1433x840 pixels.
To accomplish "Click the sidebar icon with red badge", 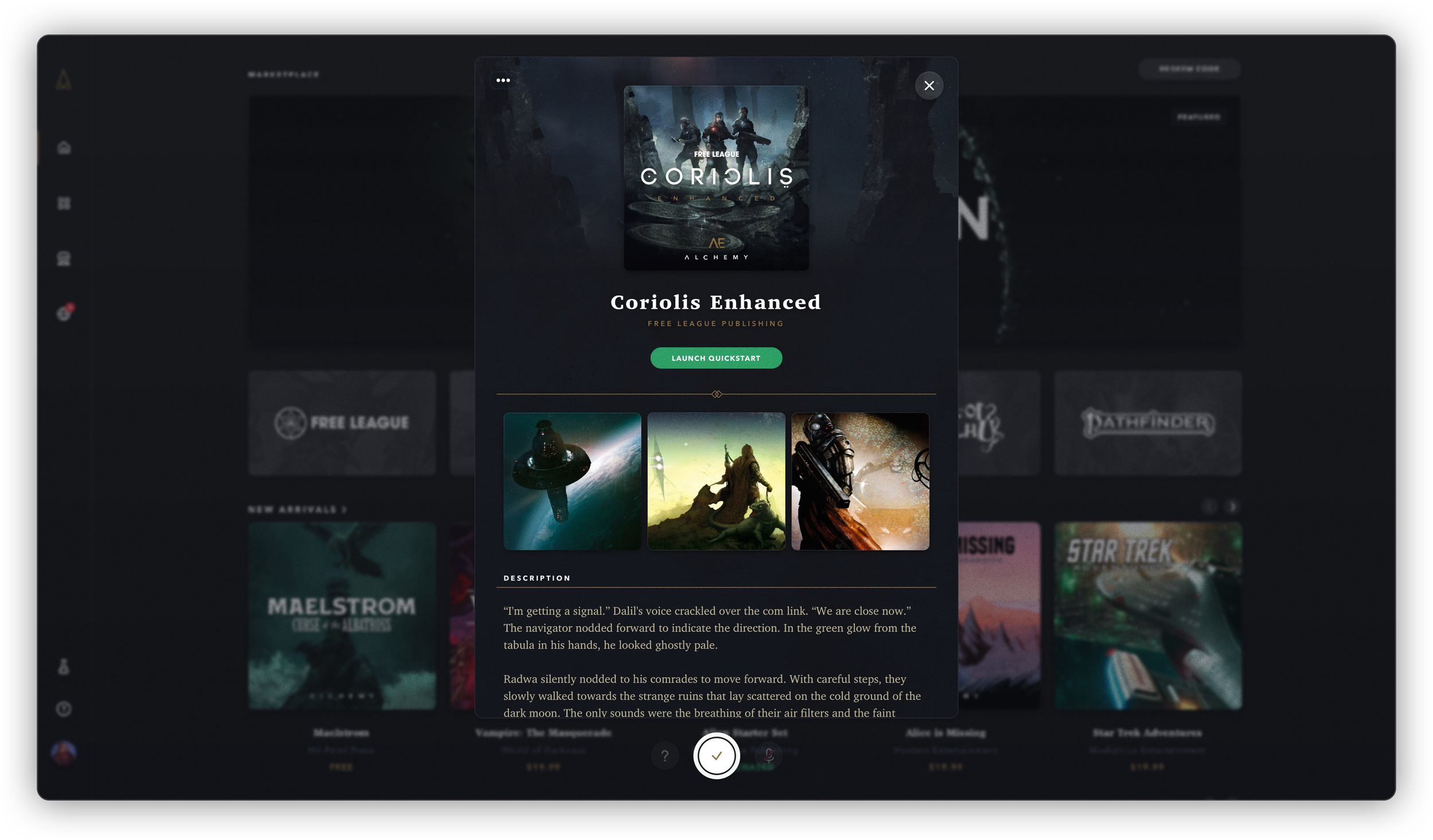I will tap(64, 313).
